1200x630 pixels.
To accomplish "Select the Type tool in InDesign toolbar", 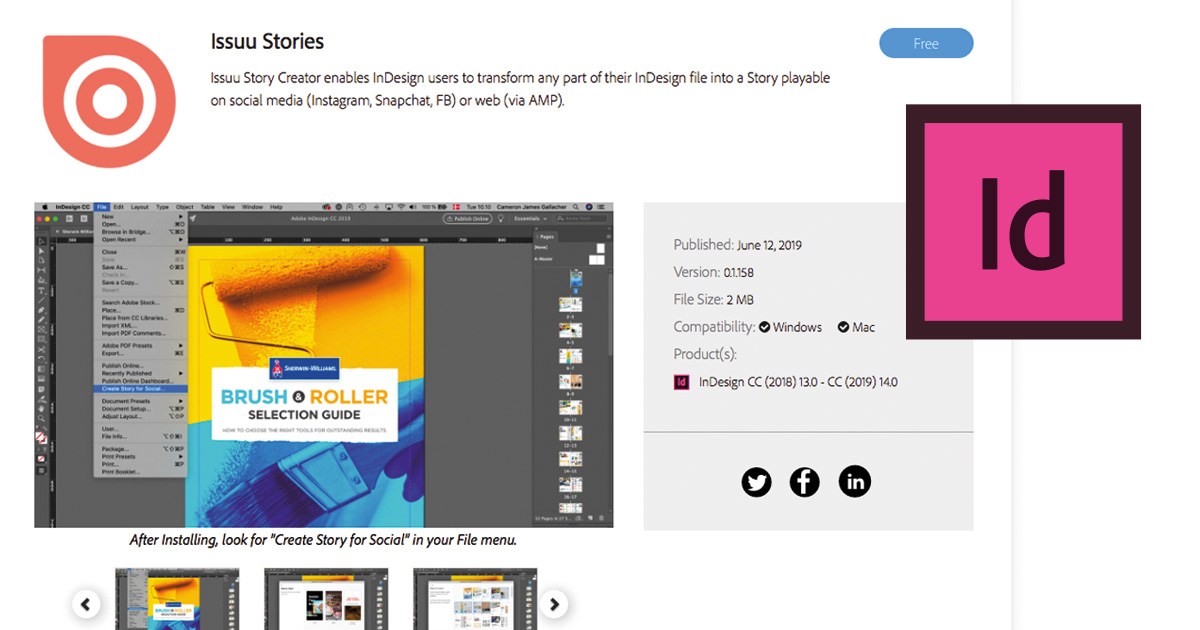I will click(x=41, y=292).
